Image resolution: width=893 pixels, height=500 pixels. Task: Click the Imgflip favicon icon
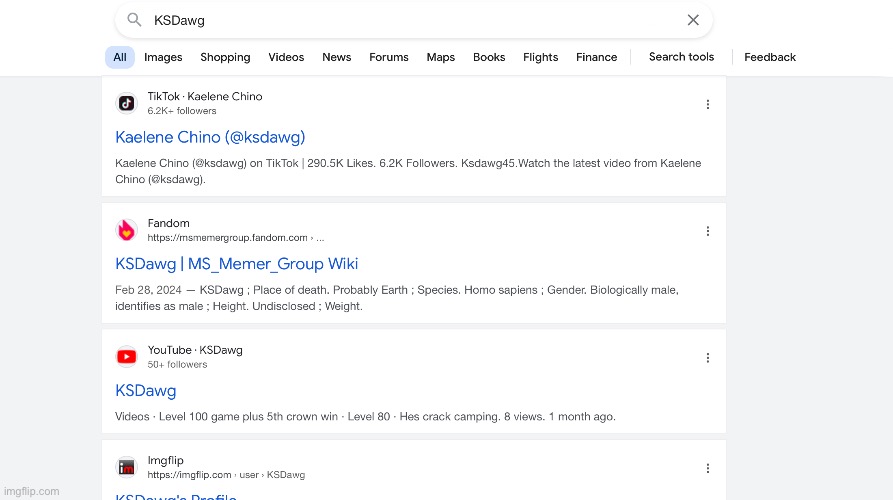click(126, 467)
